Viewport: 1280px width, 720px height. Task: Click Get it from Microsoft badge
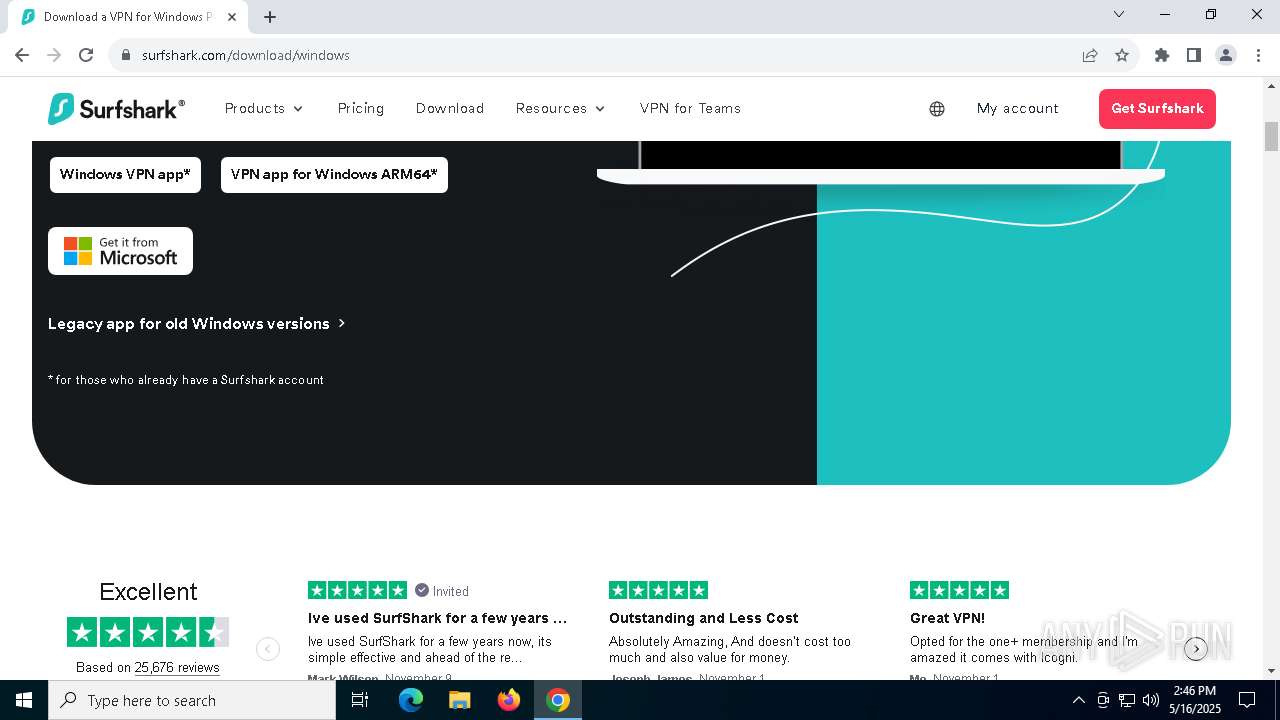coord(120,251)
